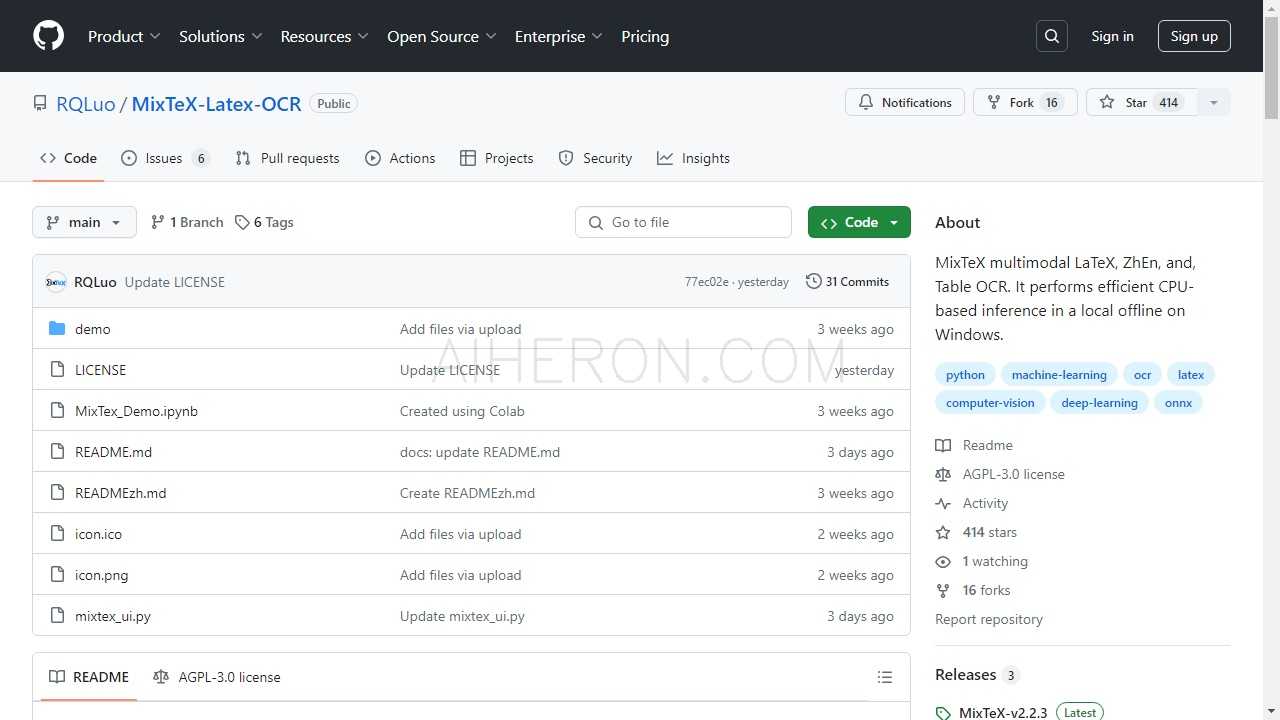Click the LICENSE file icon
Screen dimensions: 1280x720
(x=57, y=370)
